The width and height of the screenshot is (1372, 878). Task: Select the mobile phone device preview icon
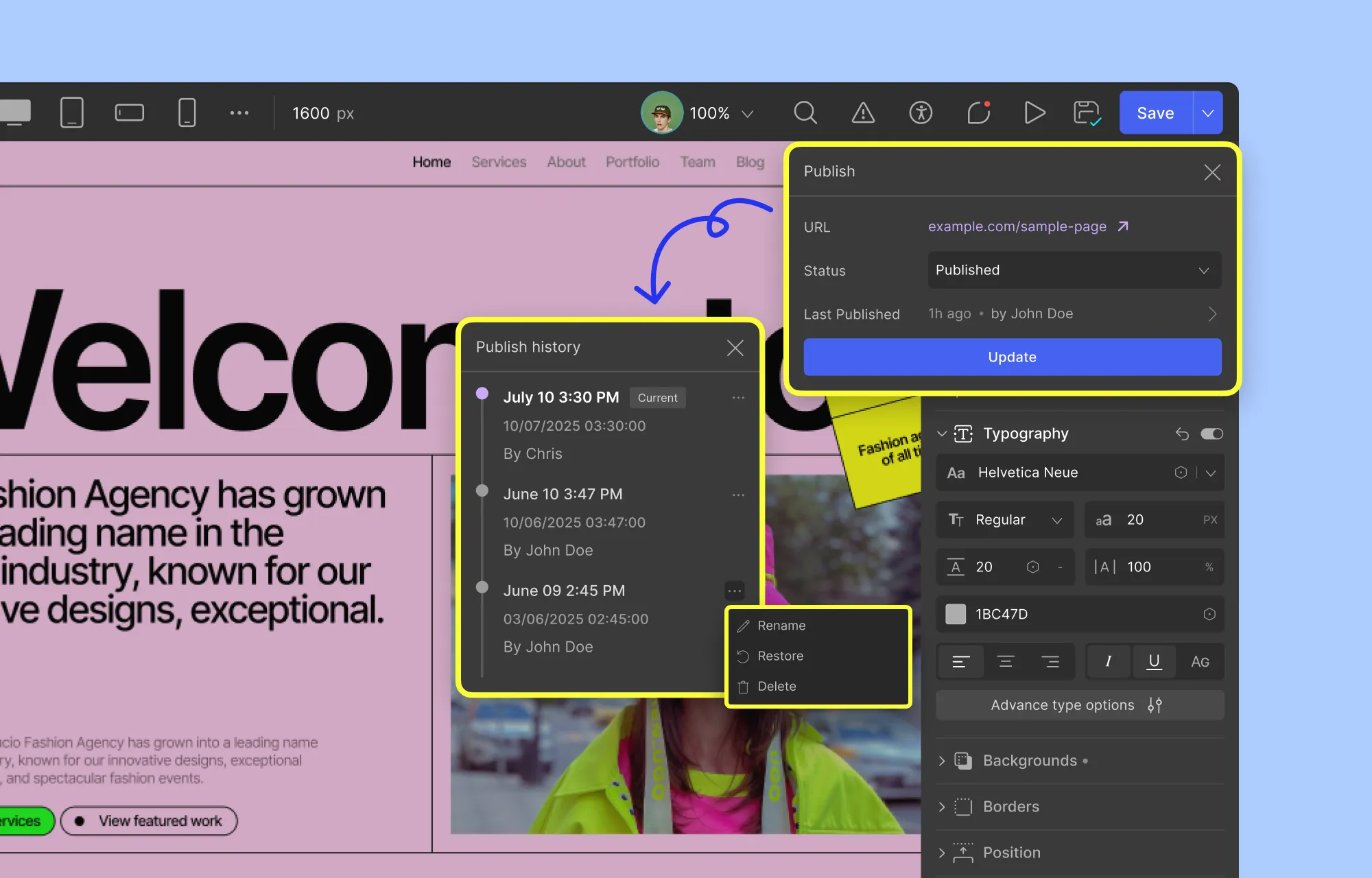187,112
